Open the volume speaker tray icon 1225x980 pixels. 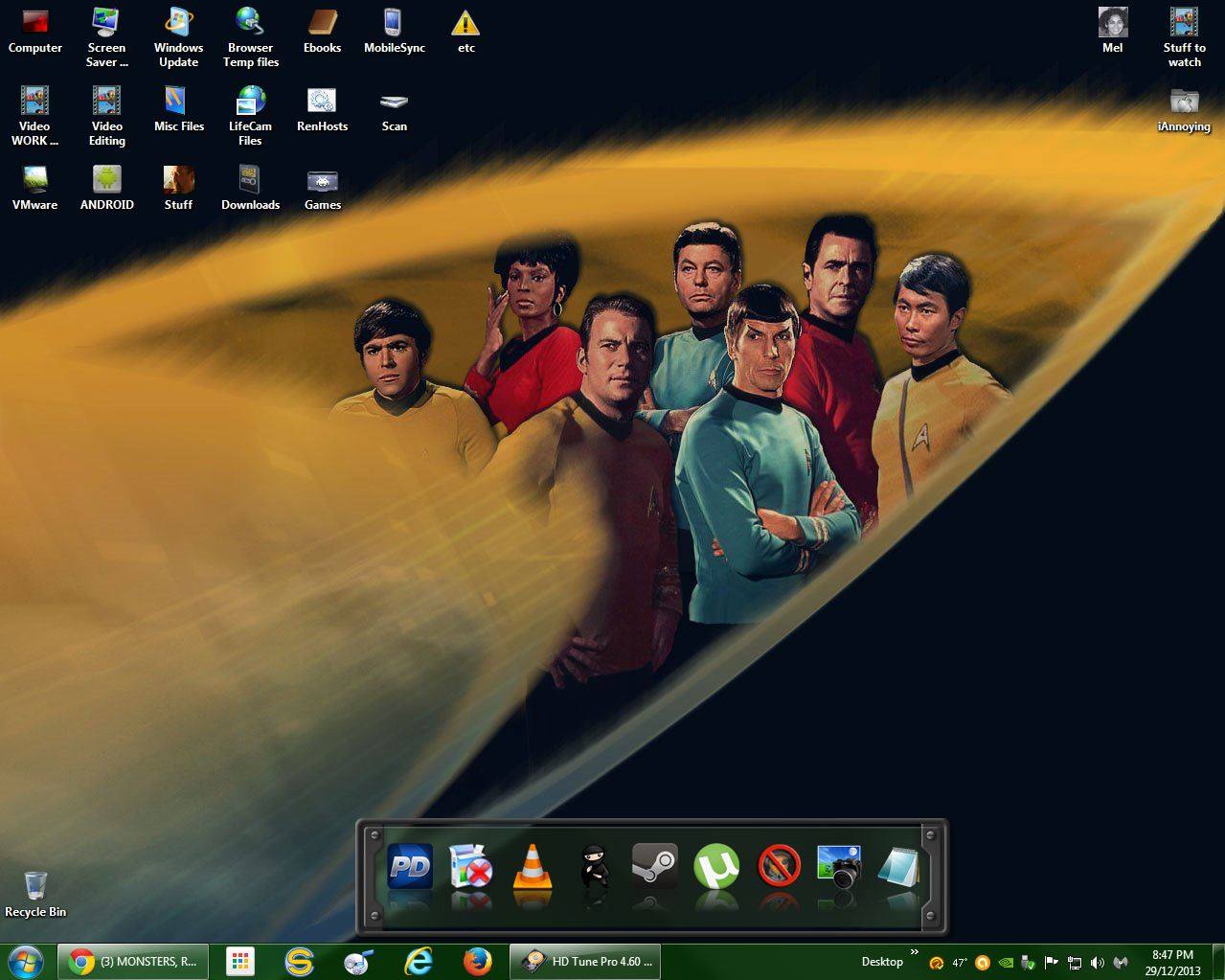point(1098,963)
